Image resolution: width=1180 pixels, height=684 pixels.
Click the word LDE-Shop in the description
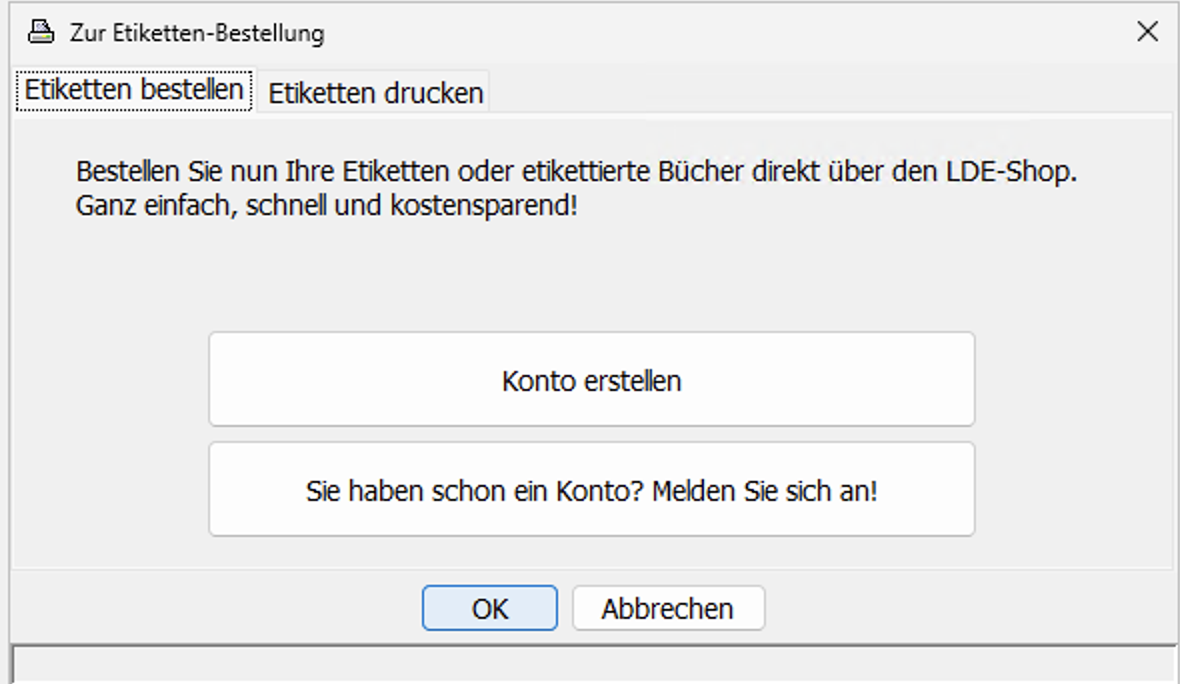pyautogui.click(x=1017, y=172)
